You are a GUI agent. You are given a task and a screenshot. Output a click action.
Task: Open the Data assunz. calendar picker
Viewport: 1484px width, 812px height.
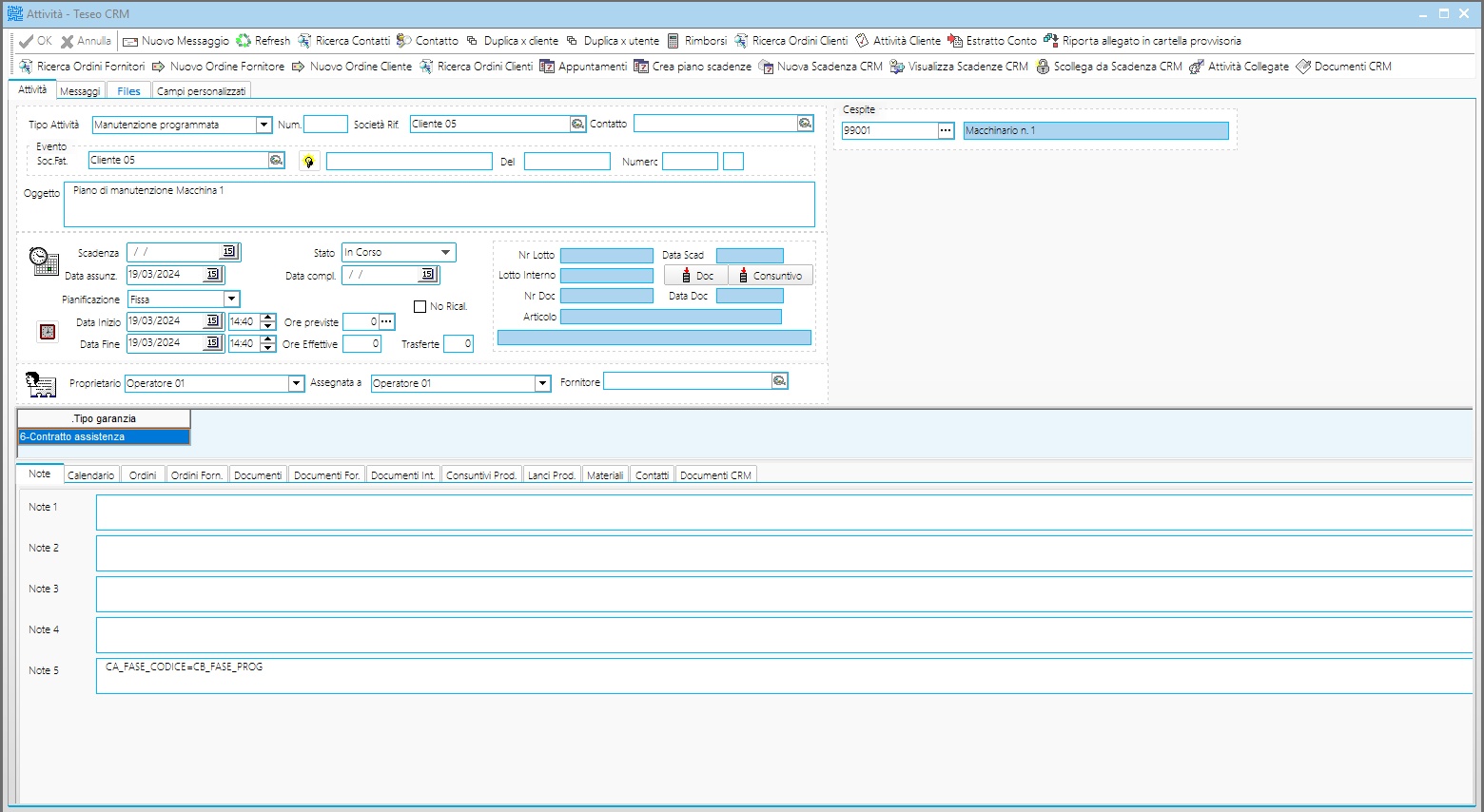point(213,275)
